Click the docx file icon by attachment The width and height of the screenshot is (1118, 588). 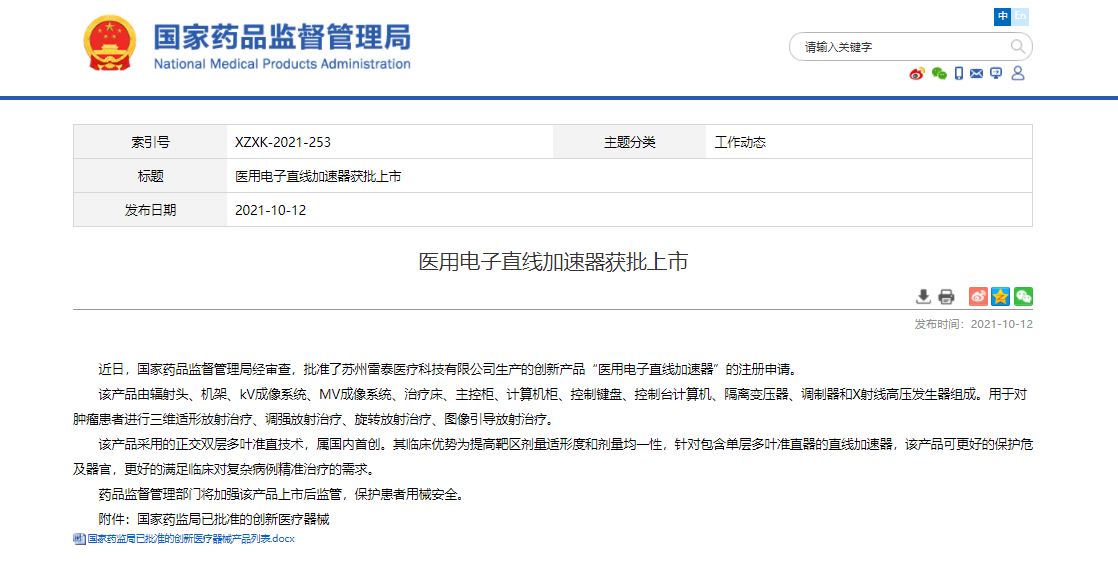79,539
